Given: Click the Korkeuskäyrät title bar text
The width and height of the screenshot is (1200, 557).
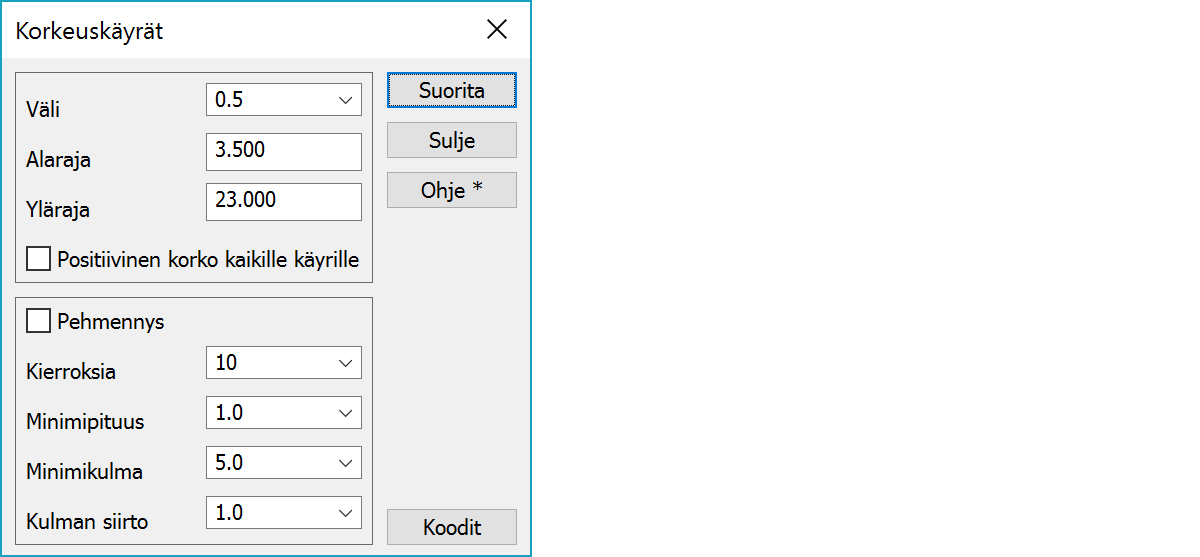Looking at the screenshot, I should tap(89, 31).
